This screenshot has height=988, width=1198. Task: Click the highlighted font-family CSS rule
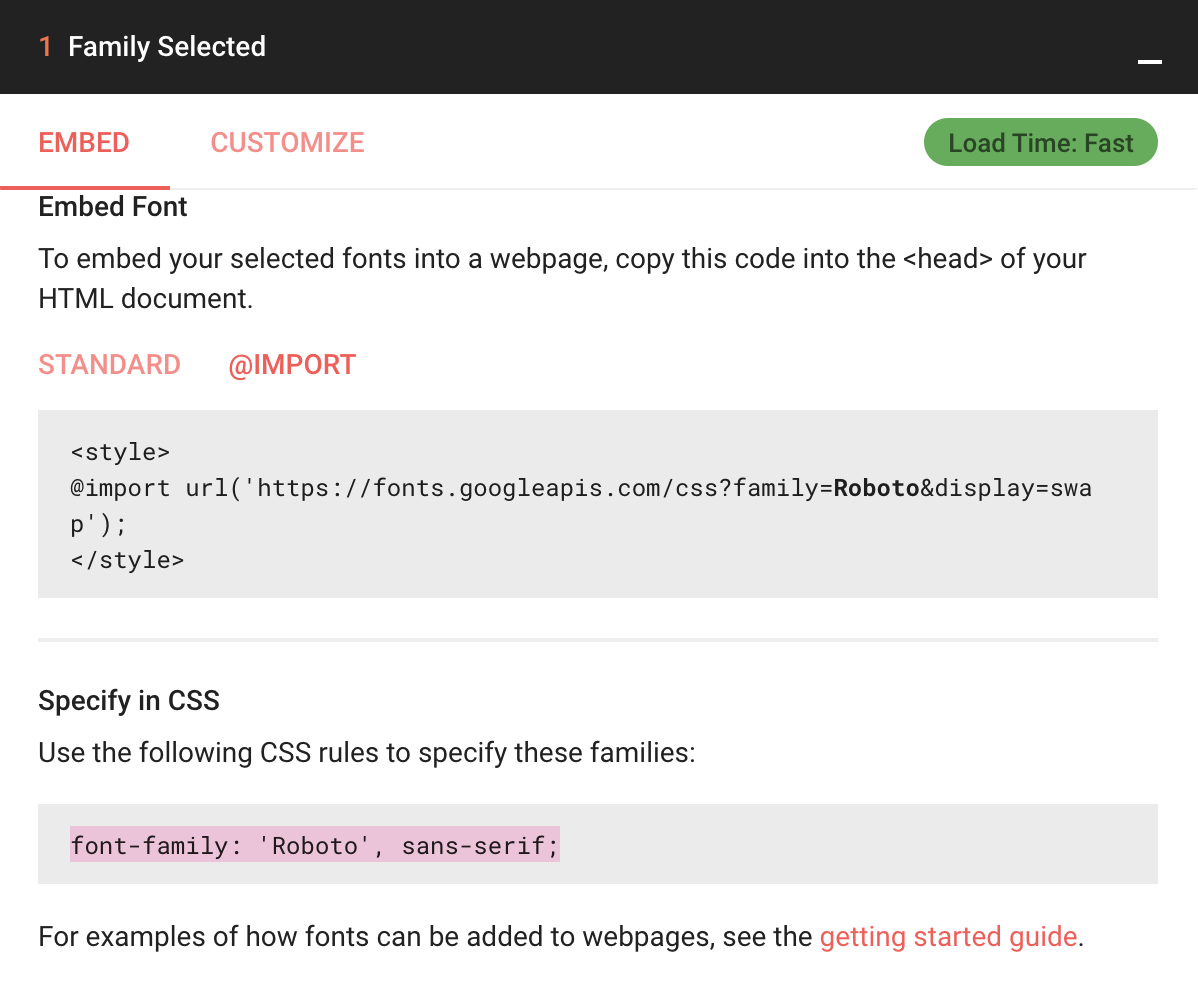(x=313, y=845)
